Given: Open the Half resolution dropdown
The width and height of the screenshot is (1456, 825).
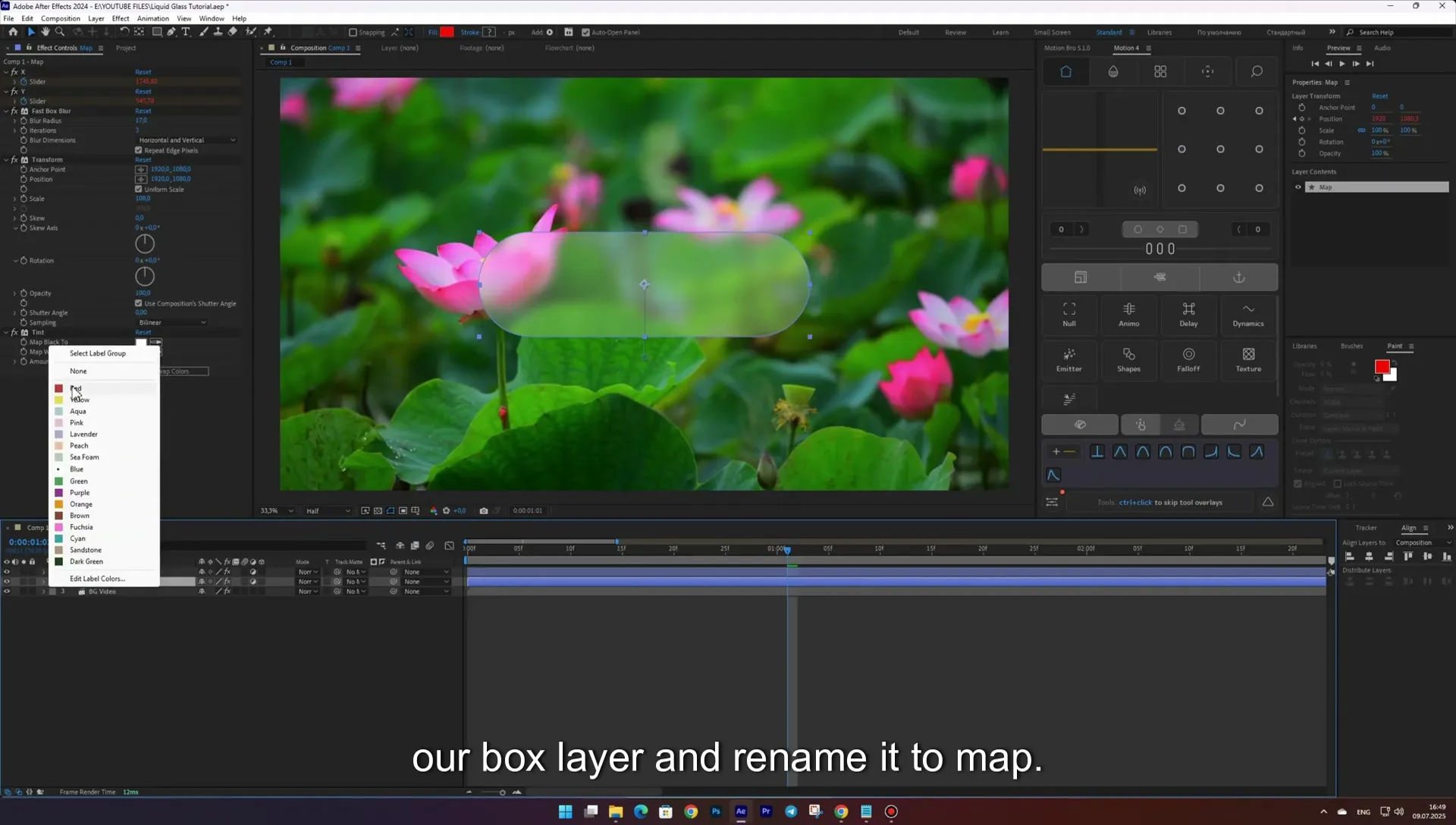Looking at the screenshot, I should click(x=328, y=511).
